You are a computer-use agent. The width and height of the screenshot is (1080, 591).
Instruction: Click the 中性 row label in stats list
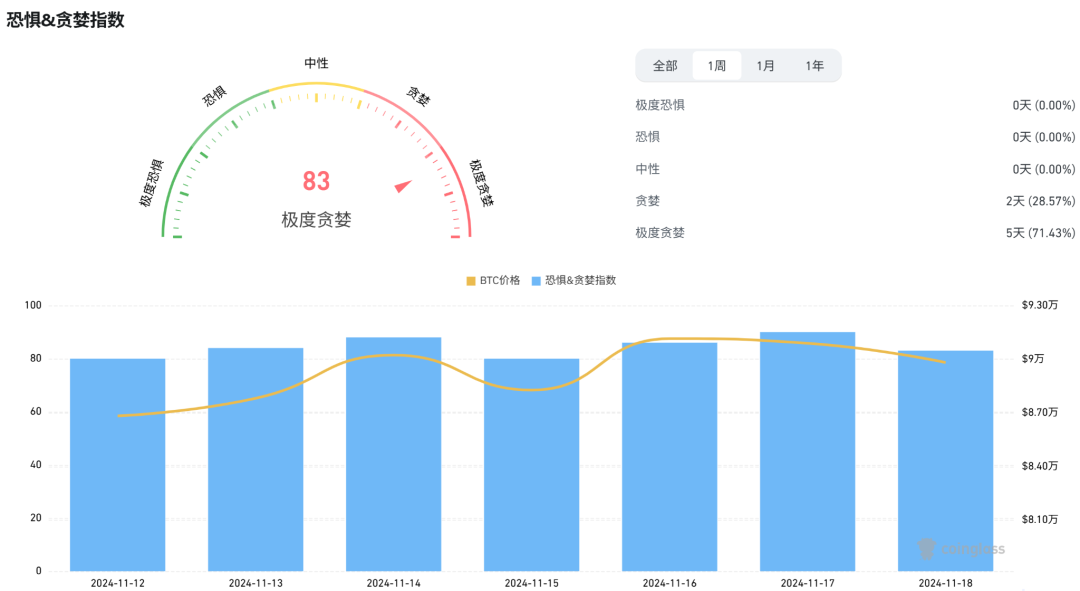(x=647, y=169)
